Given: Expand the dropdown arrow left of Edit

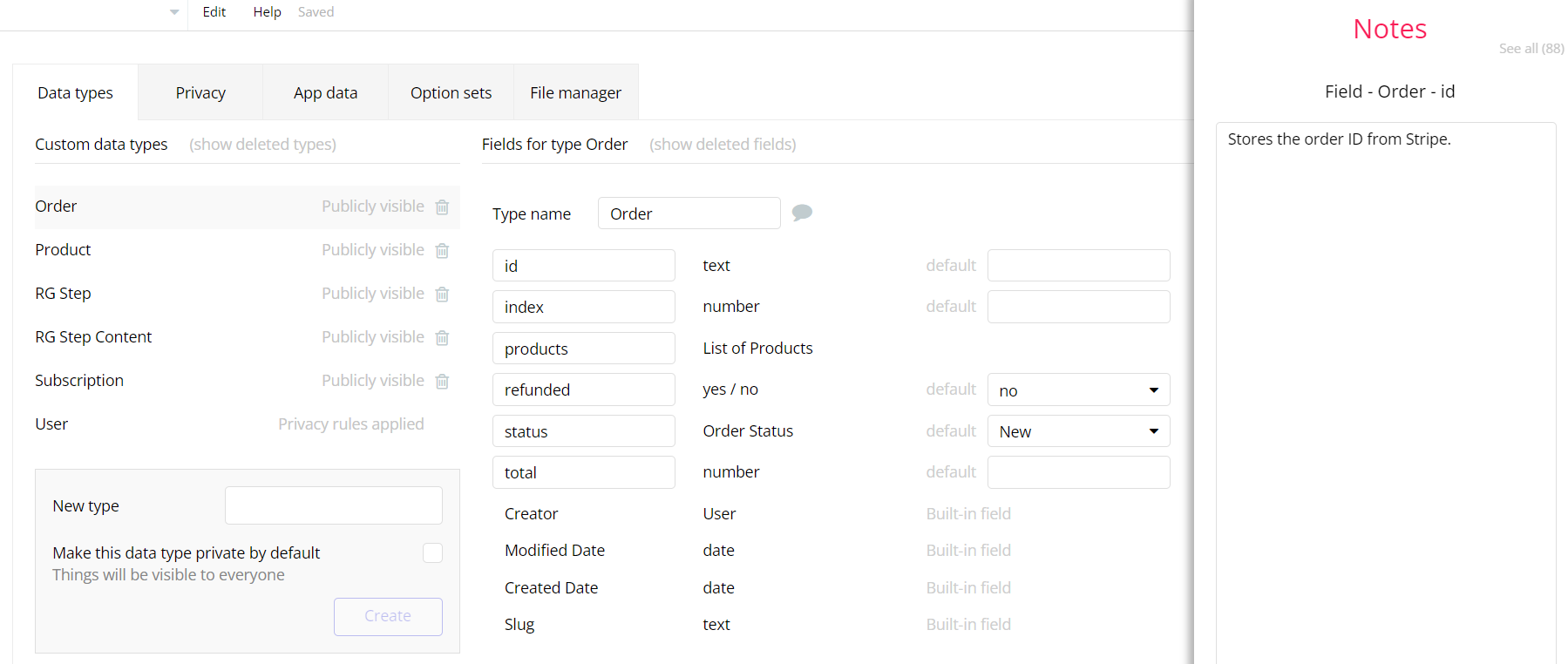Looking at the screenshot, I should coord(174,12).
